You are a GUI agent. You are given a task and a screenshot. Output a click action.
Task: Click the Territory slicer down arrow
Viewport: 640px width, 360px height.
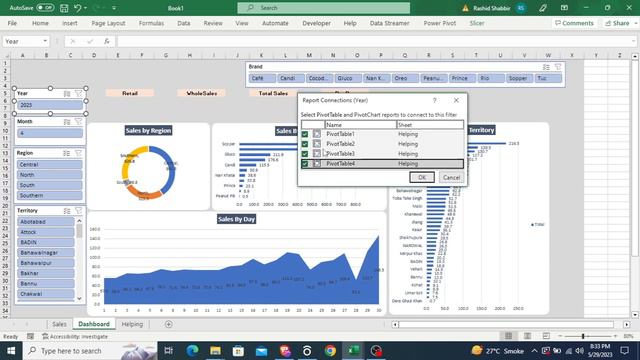tap(79, 298)
